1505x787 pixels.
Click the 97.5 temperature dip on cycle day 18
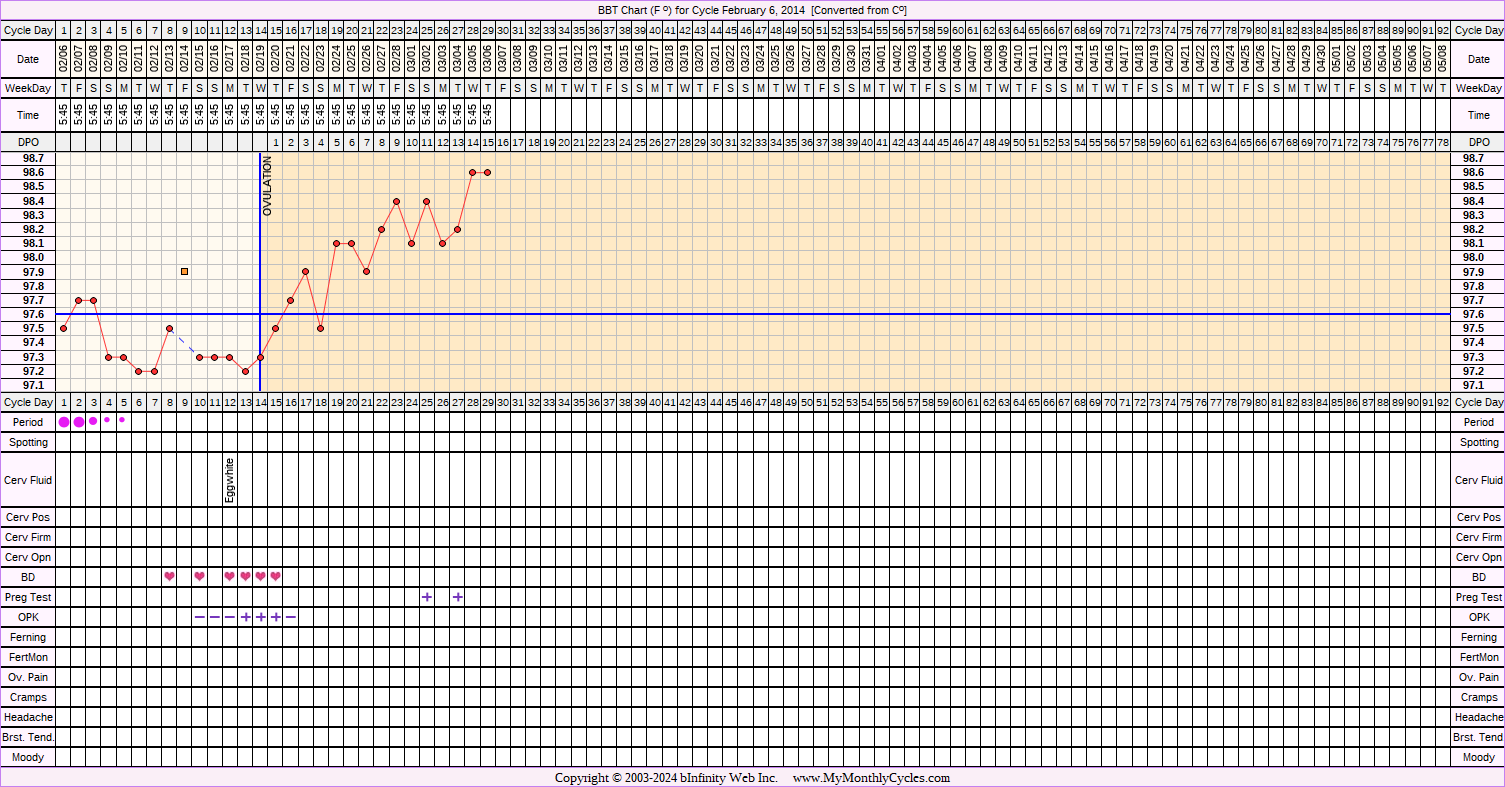tap(320, 328)
